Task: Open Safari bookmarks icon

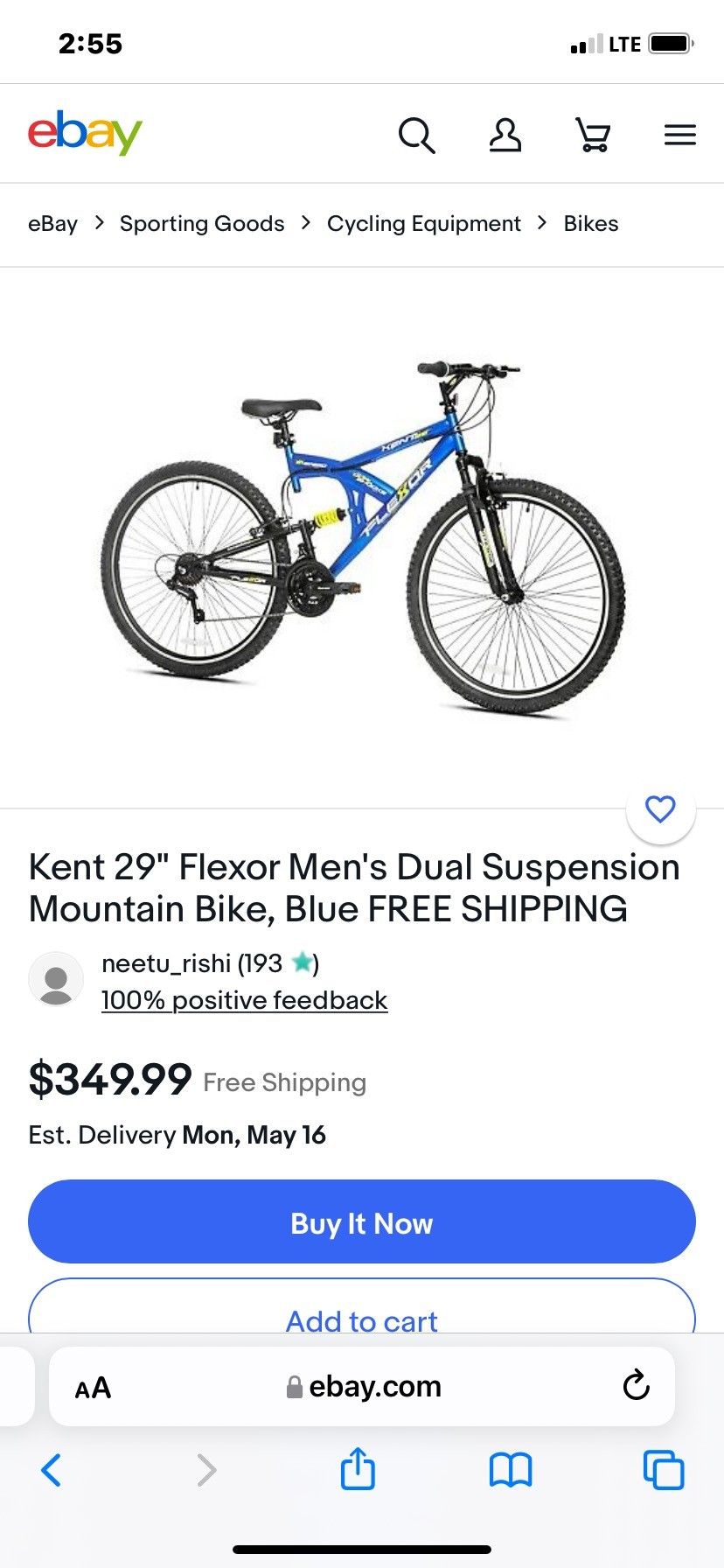Action: 510,1470
